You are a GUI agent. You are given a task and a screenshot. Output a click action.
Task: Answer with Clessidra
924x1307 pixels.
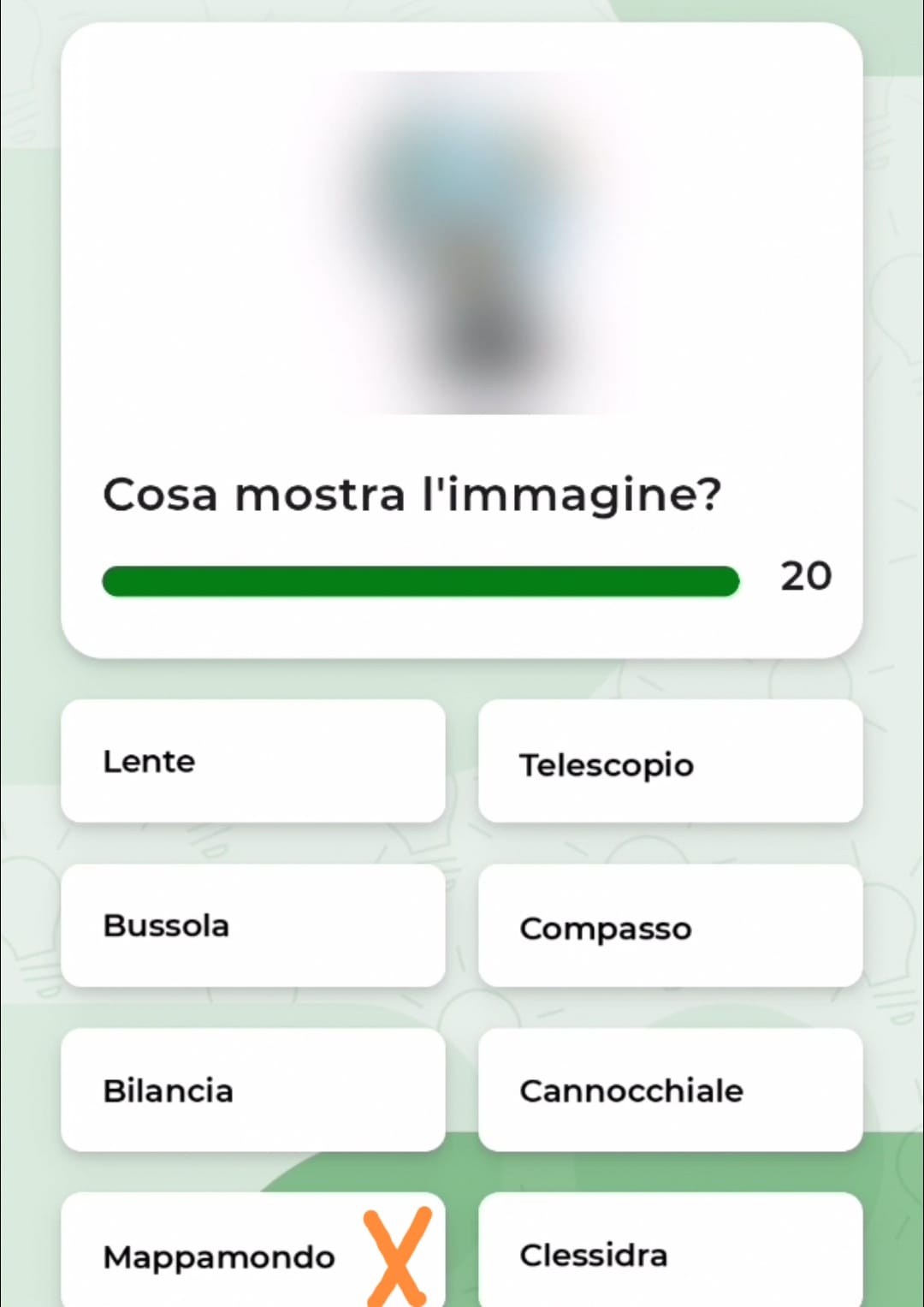[670, 1250]
